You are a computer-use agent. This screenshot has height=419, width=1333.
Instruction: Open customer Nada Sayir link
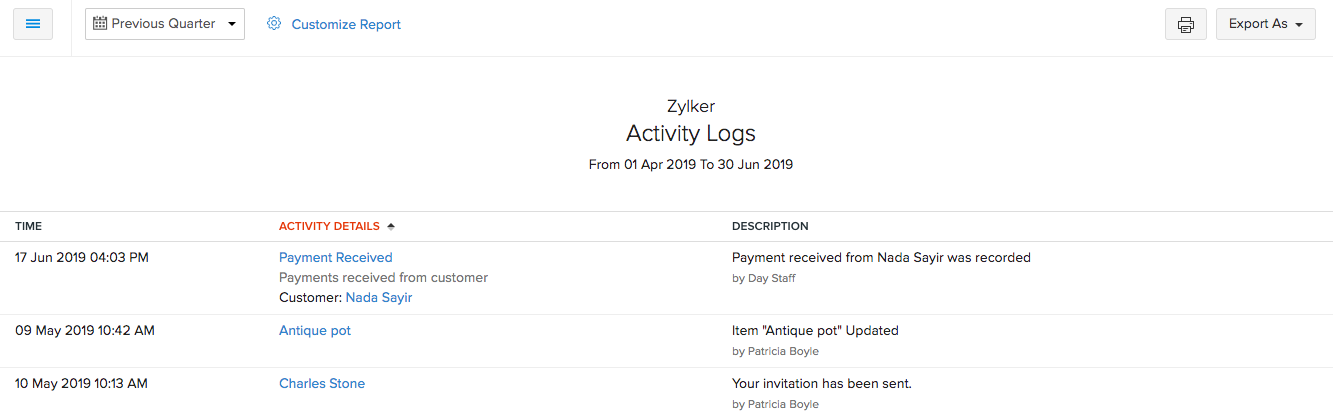click(x=378, y=297)
